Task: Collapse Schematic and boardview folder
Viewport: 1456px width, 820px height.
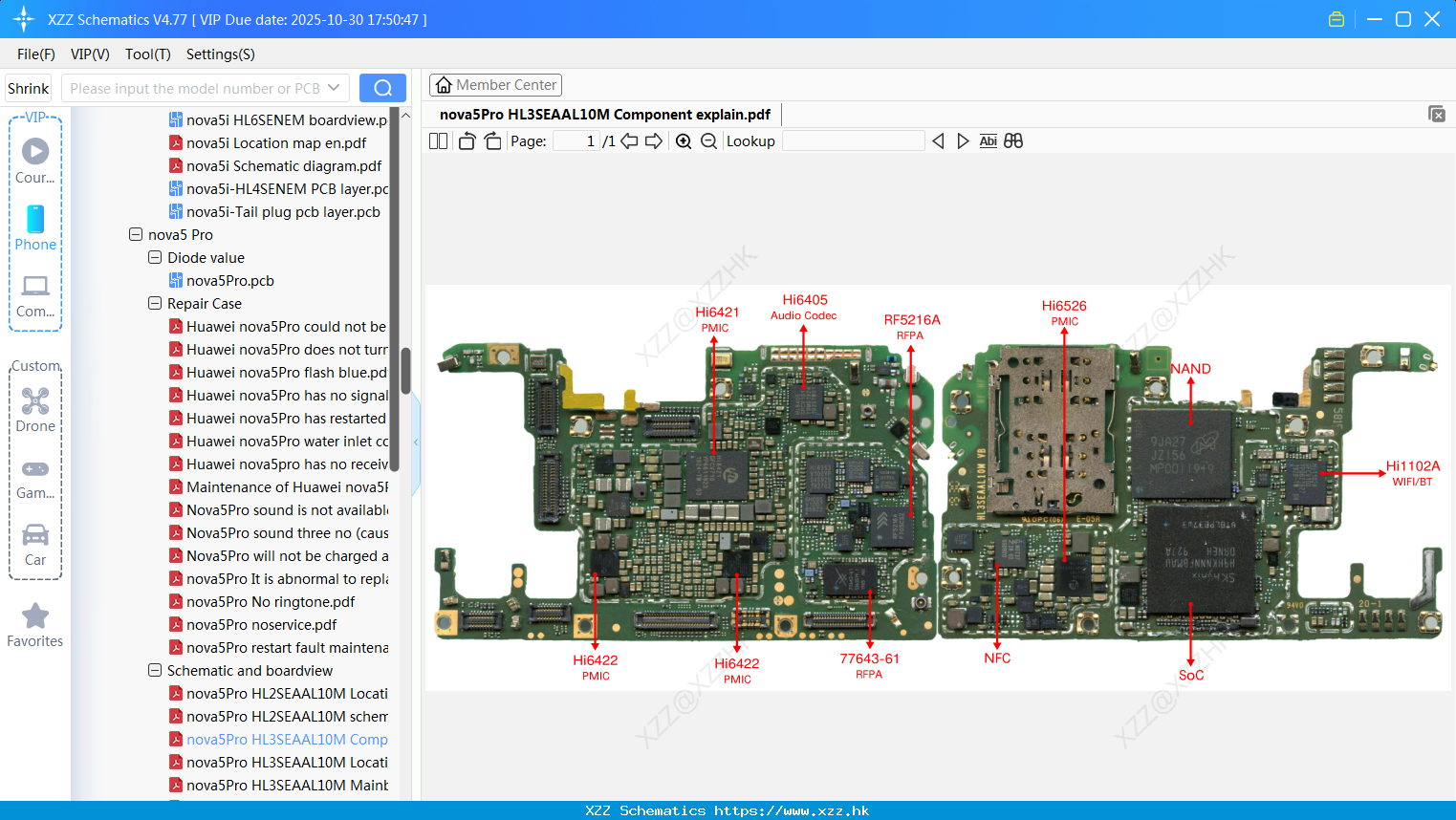Action: tap(155, 670)
